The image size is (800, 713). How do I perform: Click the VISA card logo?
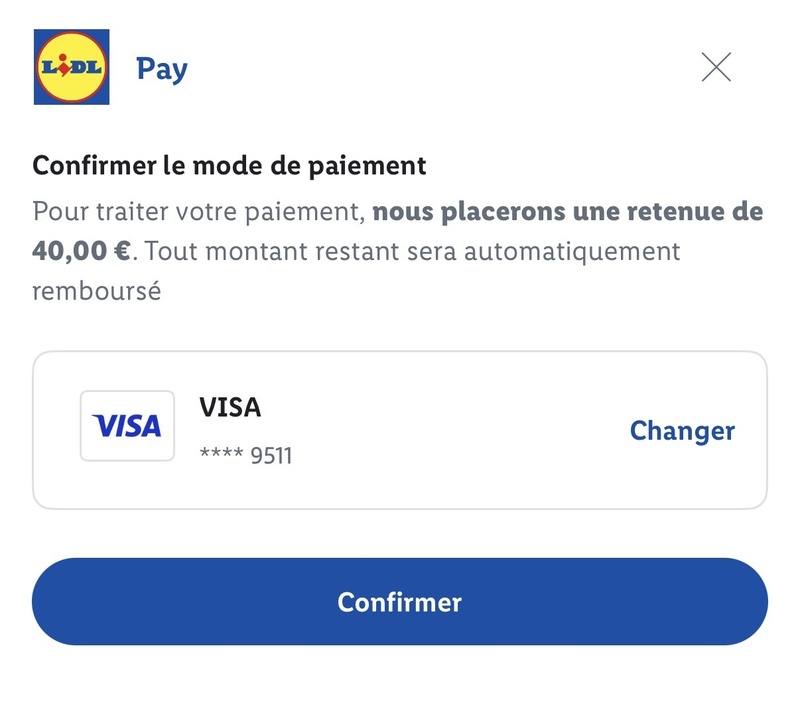click(127, 426)
